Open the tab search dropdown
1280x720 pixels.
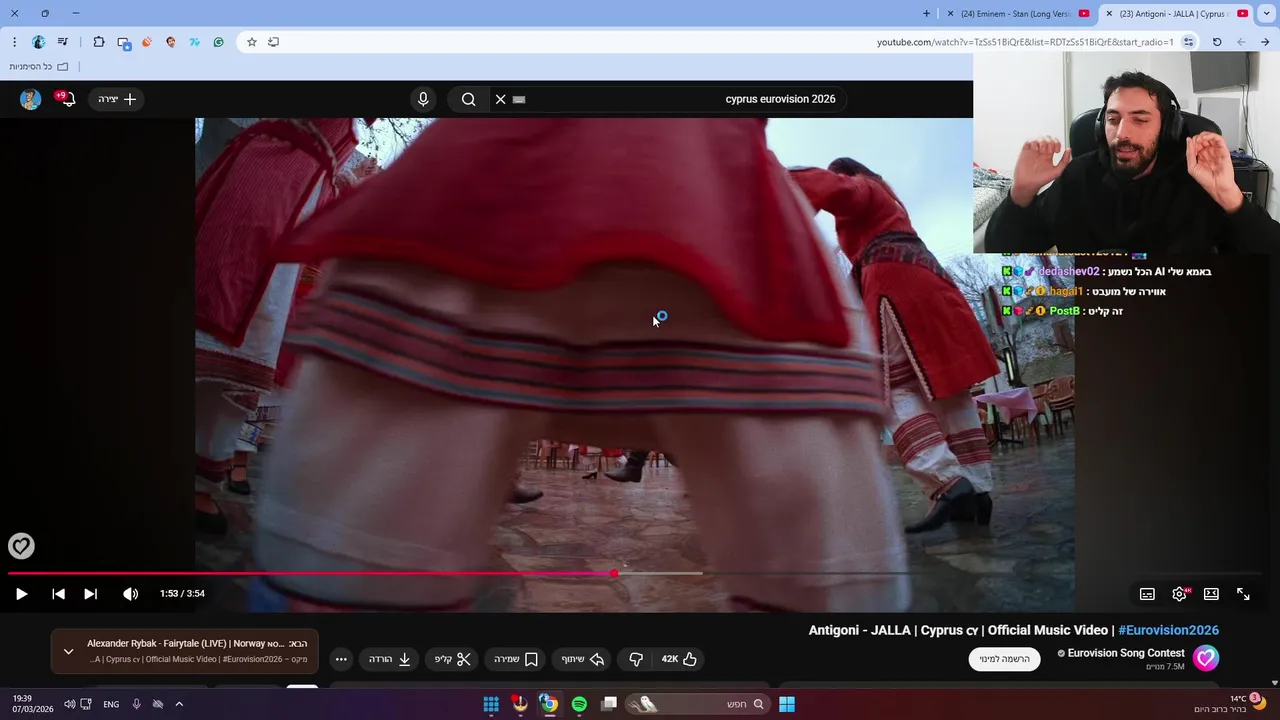[x=1266, y=14]
